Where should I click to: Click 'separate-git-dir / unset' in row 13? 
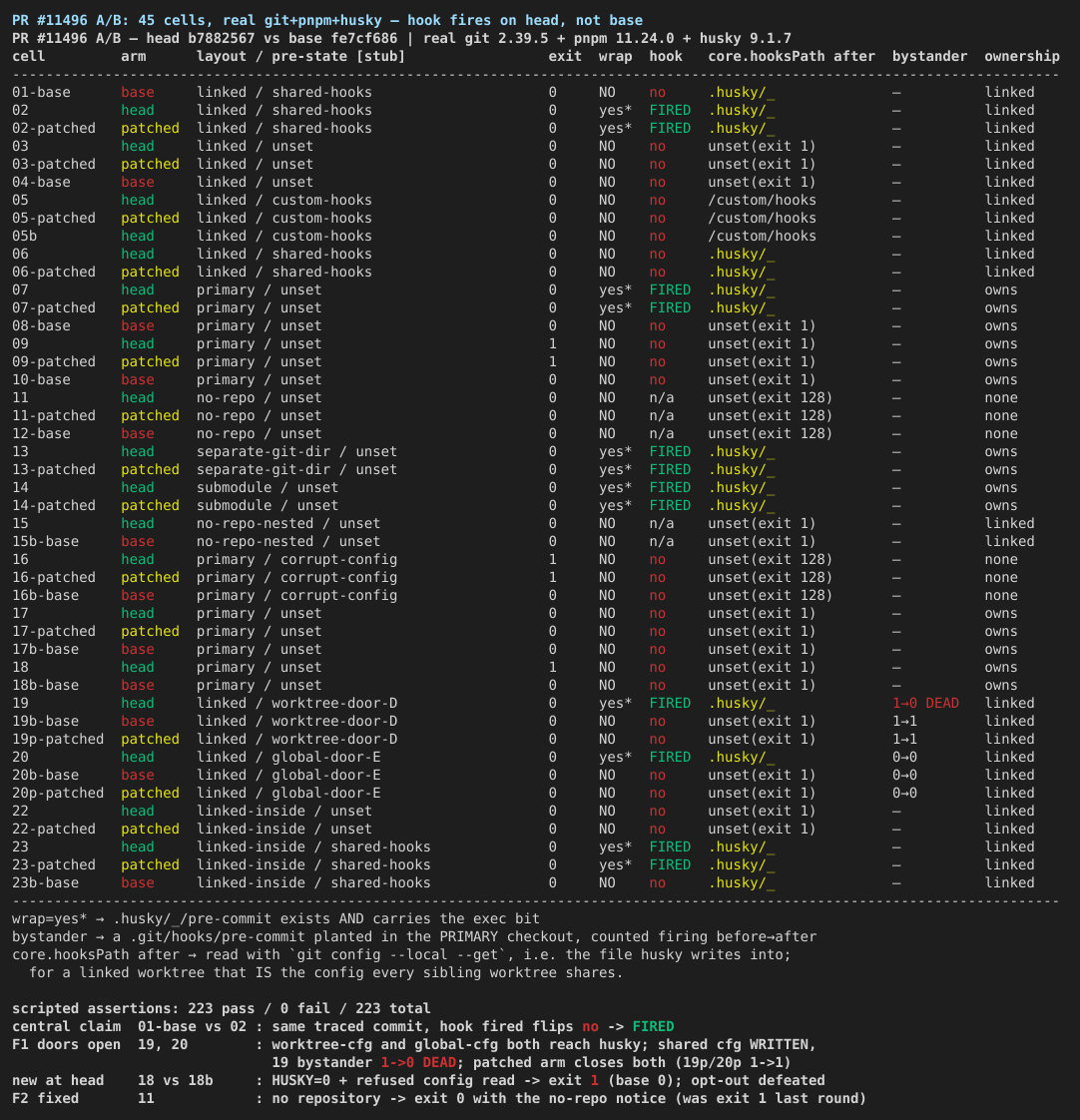[296, 451]
